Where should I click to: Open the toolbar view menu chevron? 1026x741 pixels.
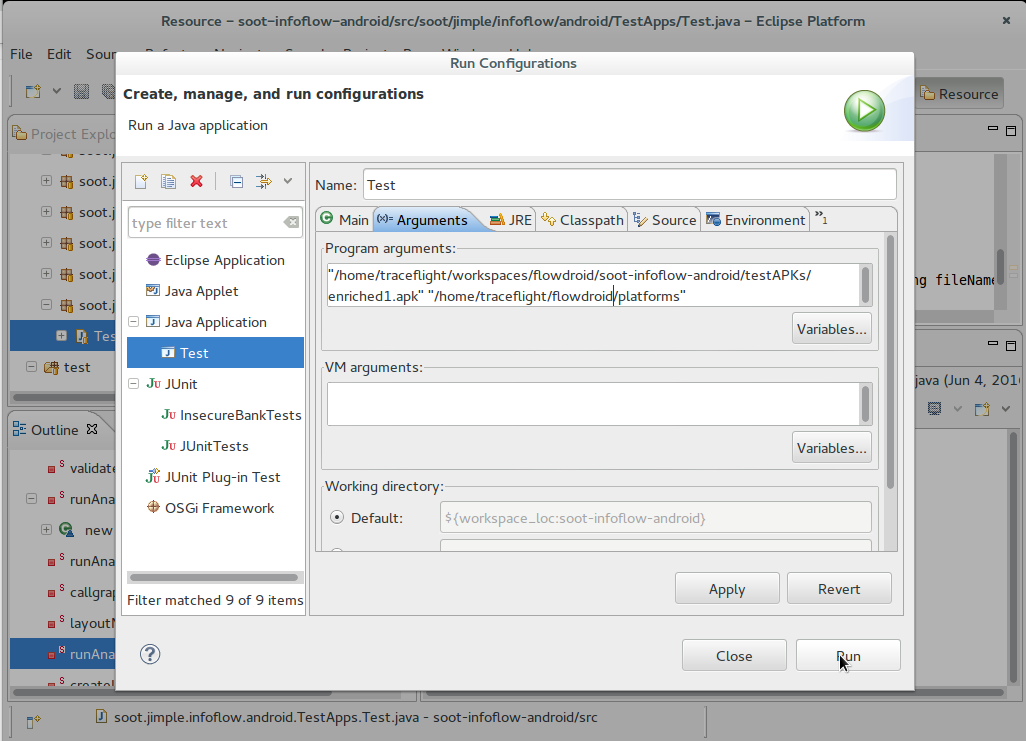coord(287,182)
